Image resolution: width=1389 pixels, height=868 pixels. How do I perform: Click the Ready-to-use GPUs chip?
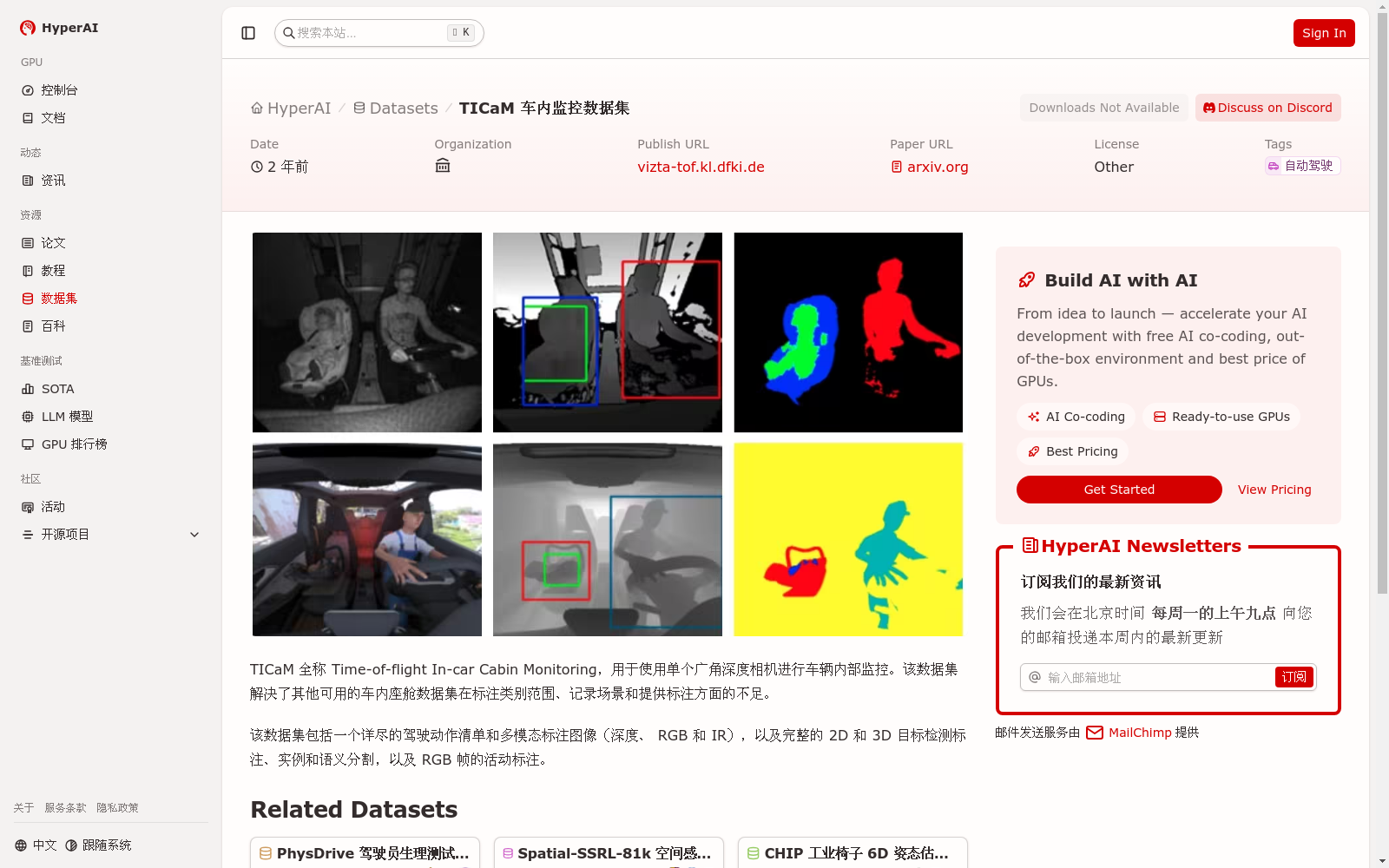(1221, 417)
